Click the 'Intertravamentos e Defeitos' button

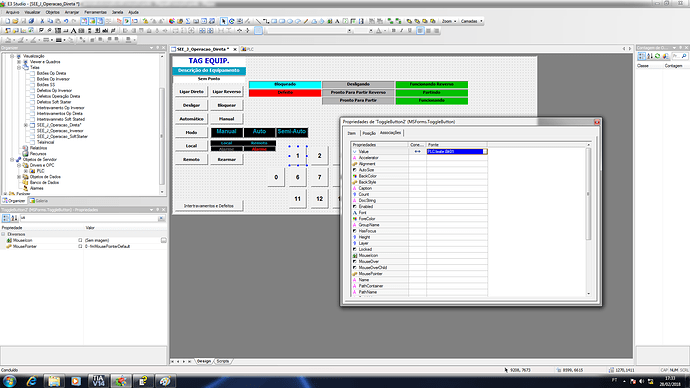[209, 205]
